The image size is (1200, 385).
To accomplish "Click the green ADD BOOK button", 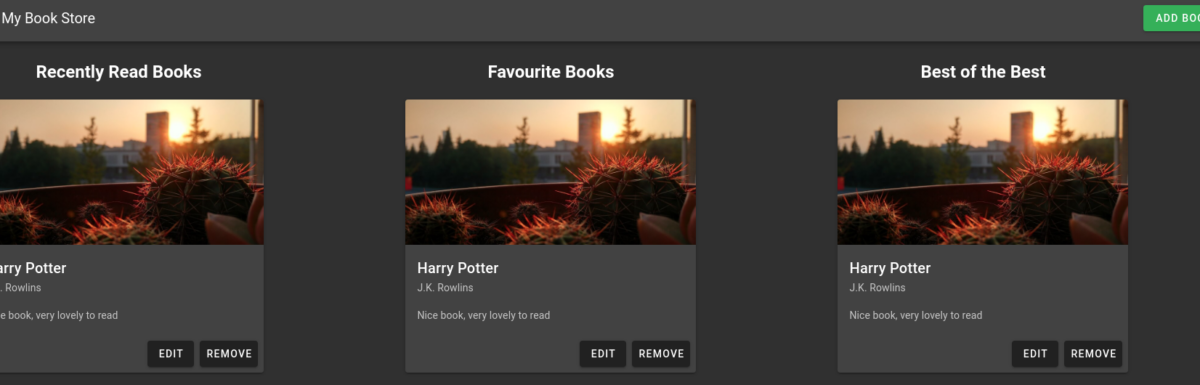I will pos(1172,18).
